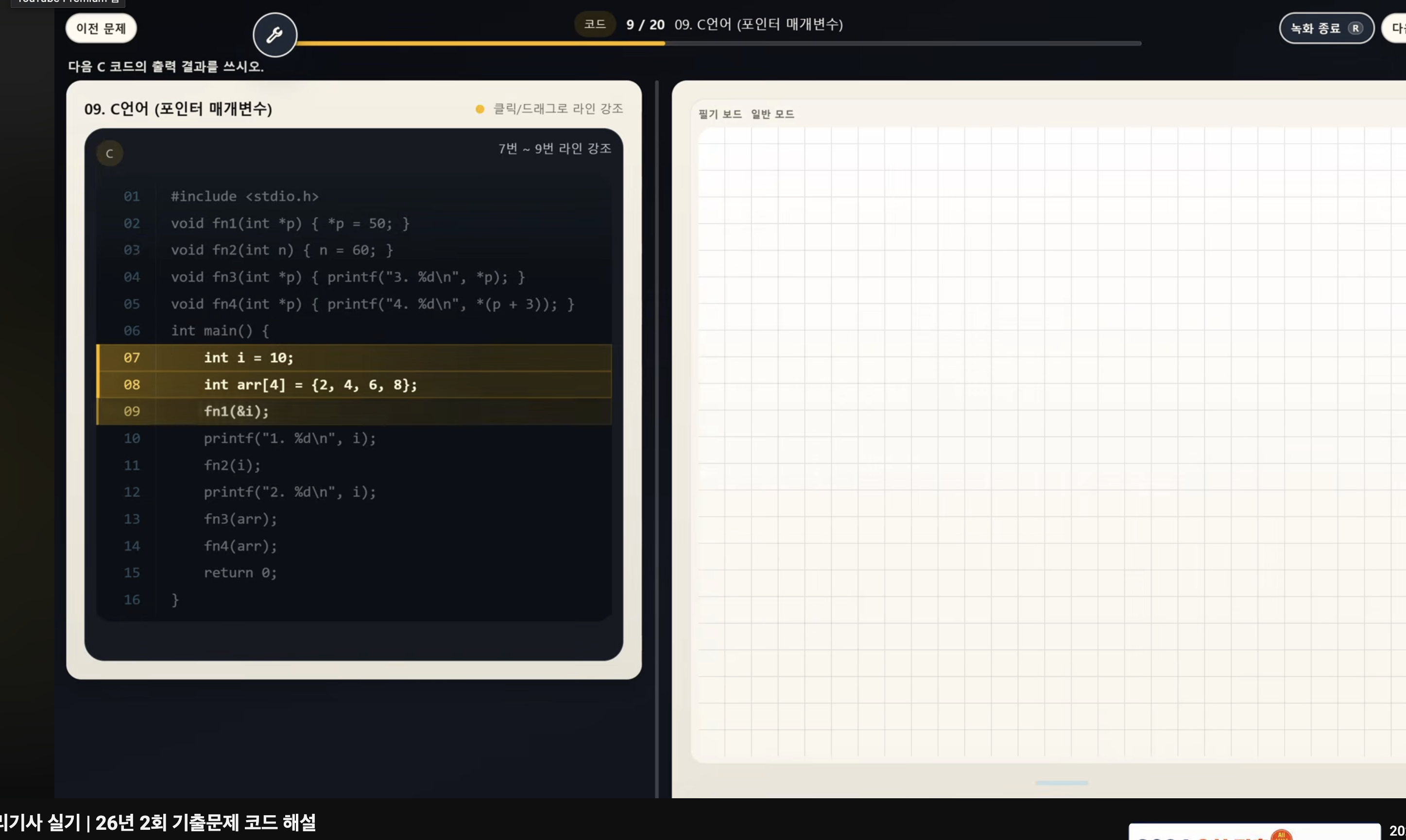
Task: Highlight line 13 fn3(arr)
Action: 354,519
